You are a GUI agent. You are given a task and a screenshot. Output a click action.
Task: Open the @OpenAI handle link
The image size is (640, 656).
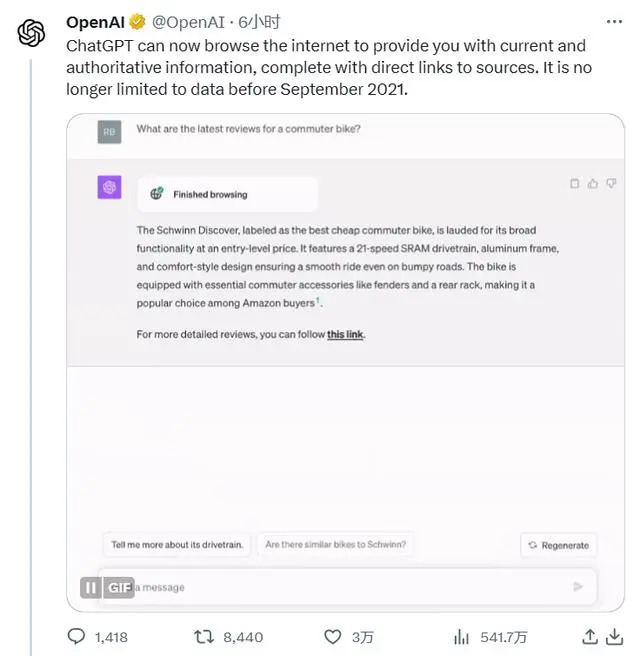[x=189, y=21]
